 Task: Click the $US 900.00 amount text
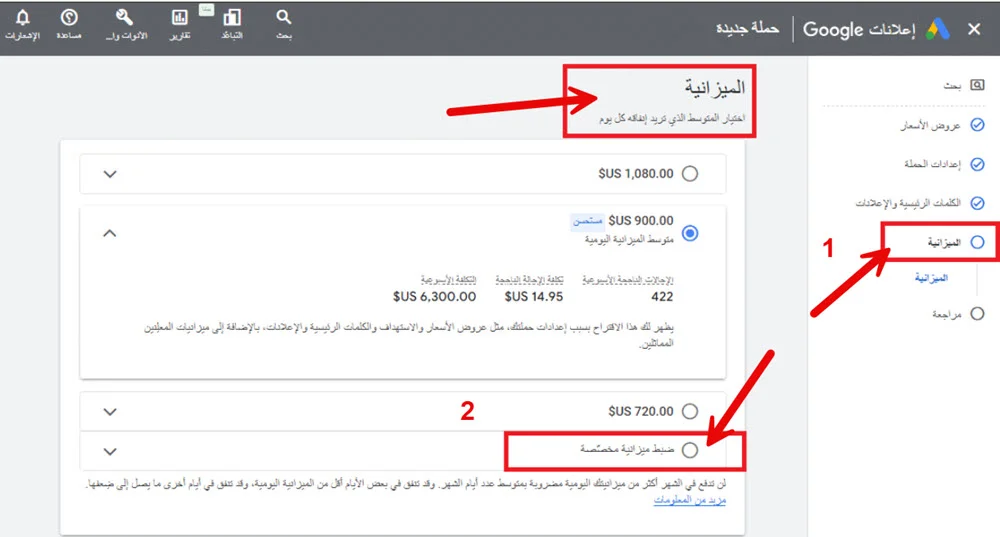tap(641, 221)
